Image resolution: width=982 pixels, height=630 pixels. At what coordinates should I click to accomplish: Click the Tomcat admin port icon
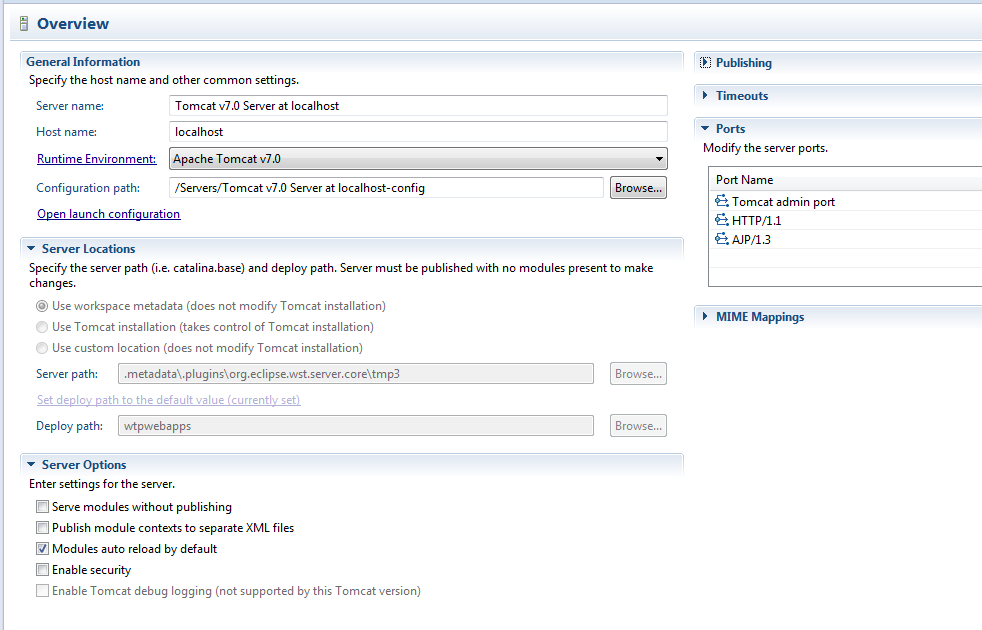coord(722,202)
